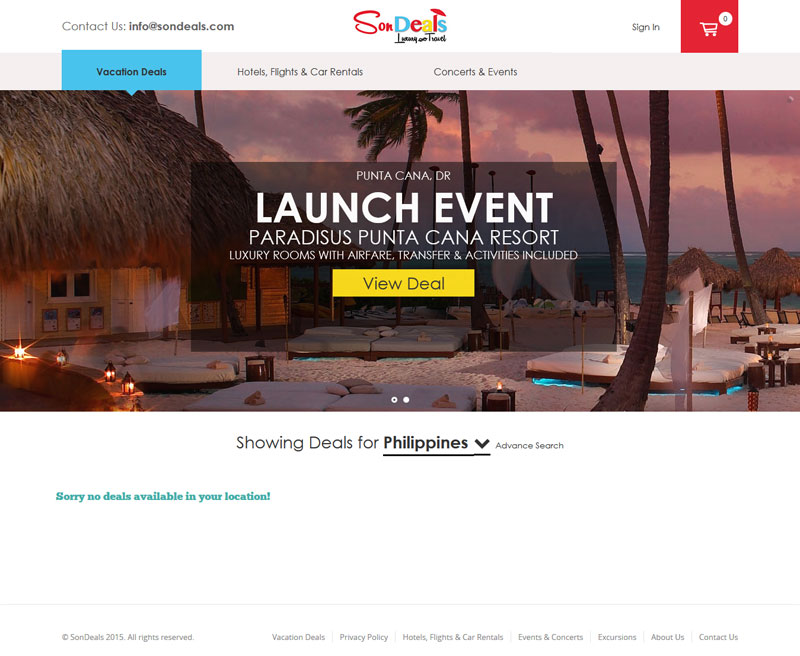Click the Launch Event hero banner image
The width and height of the screenshot is (800, 656).
pyautogui.click(x=400, y=251)
